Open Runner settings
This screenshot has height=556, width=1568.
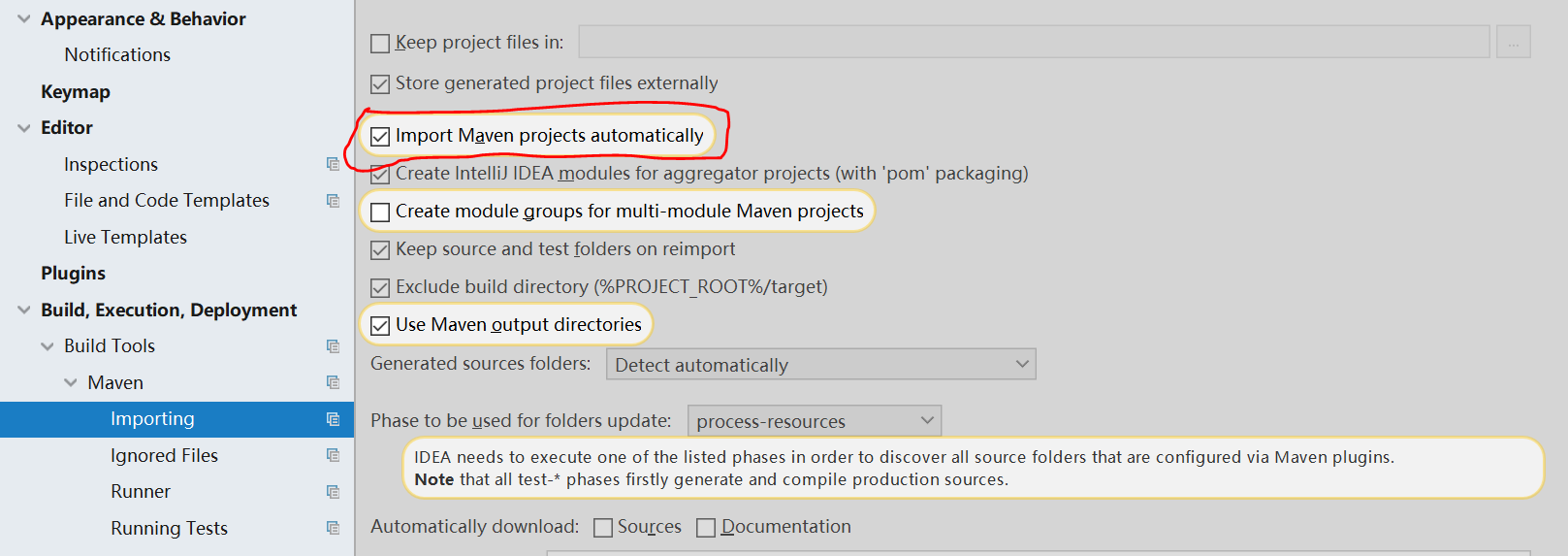point(141,492)
